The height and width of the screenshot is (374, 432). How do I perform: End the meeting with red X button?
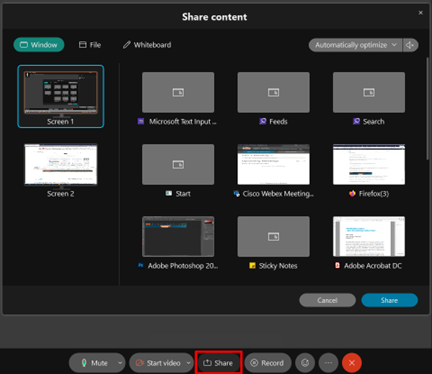click(x=352, y=363)
